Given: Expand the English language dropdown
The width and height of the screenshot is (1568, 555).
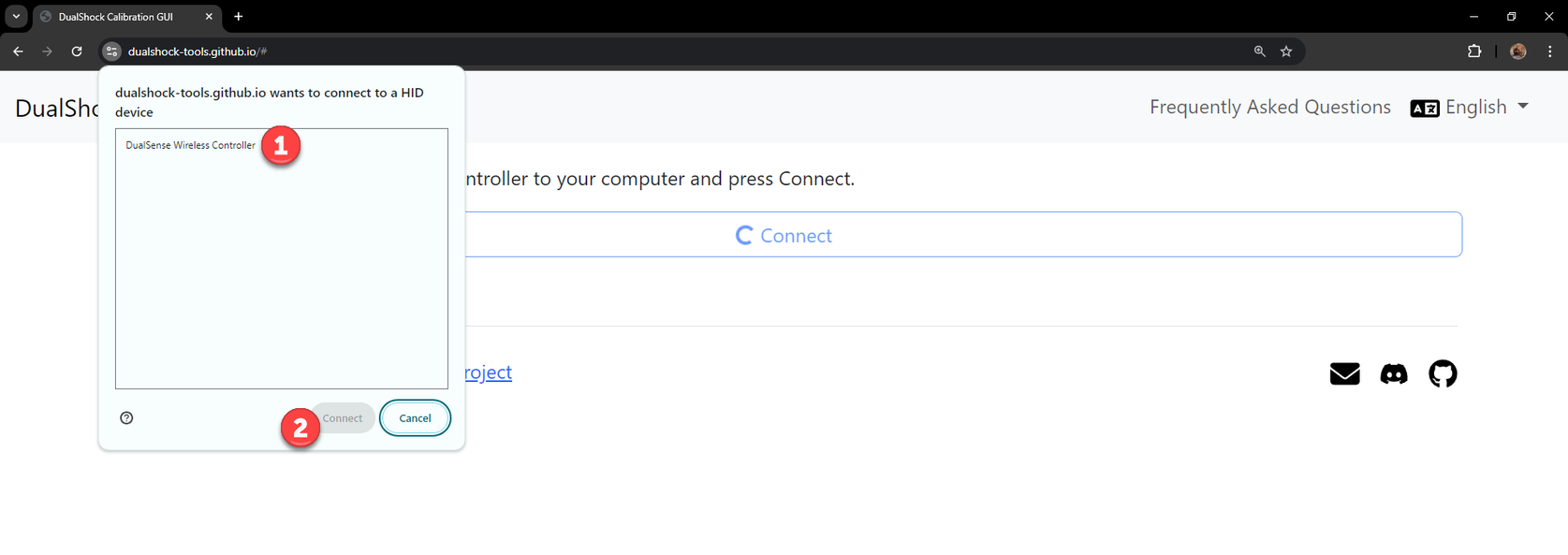Looking at the screenshot, I should pos(1470,108).
